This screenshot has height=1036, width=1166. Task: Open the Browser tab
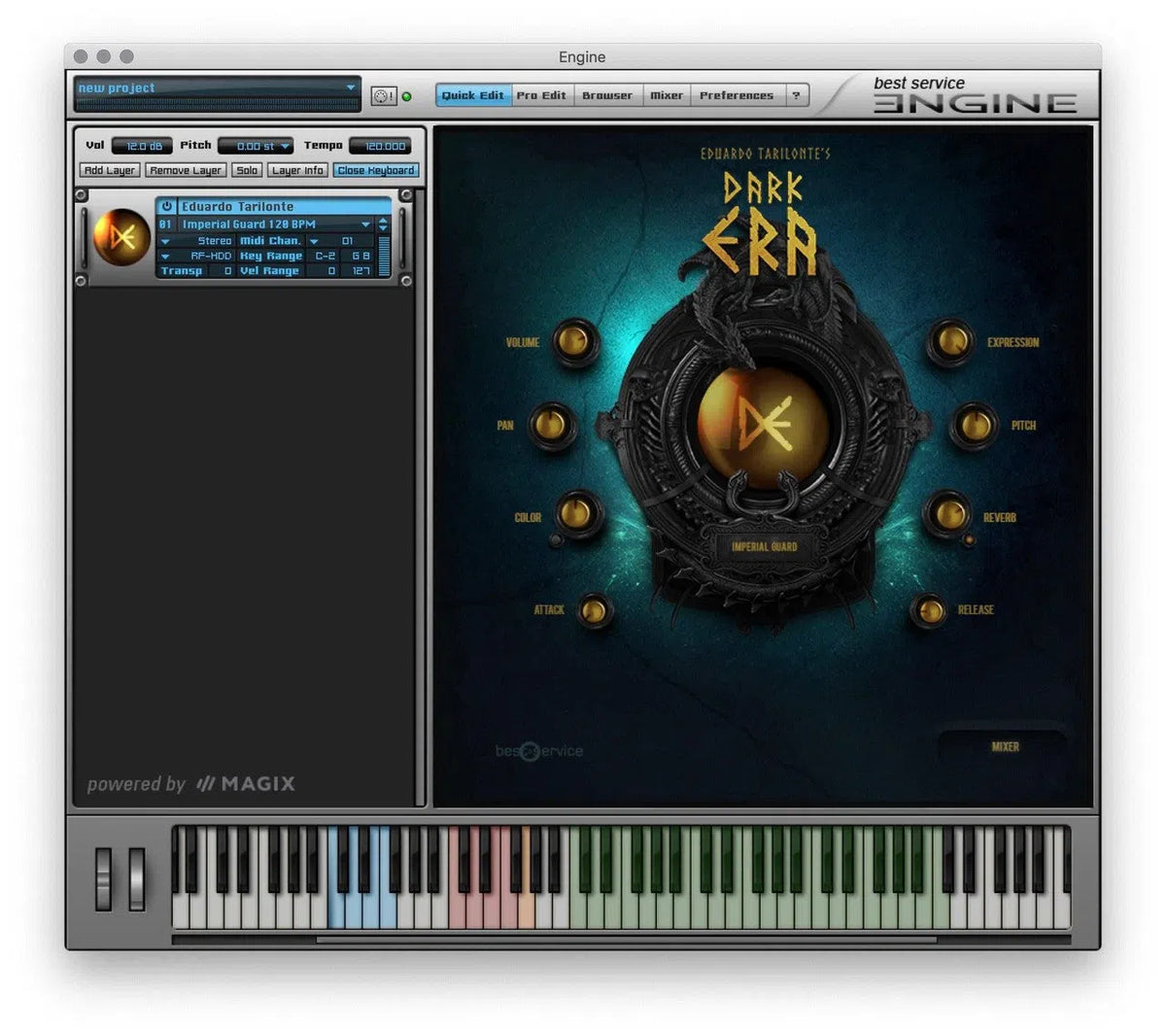tap(607, 95)
